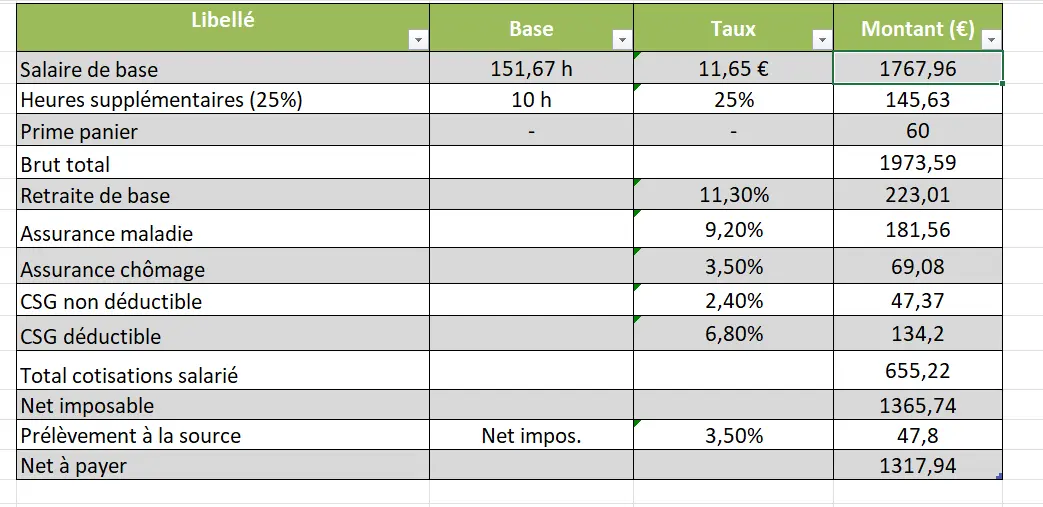Open the Libellé column filter dropdown
Viewport: 1043px width, 507px height.
click(419, 40)
